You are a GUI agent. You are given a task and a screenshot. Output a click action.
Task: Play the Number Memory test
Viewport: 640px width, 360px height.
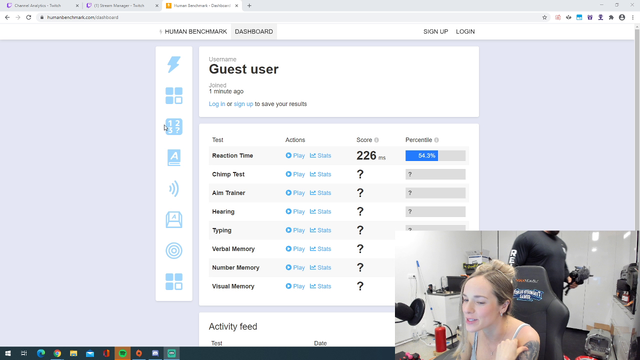pyautogui.click(x=295, y=268)
